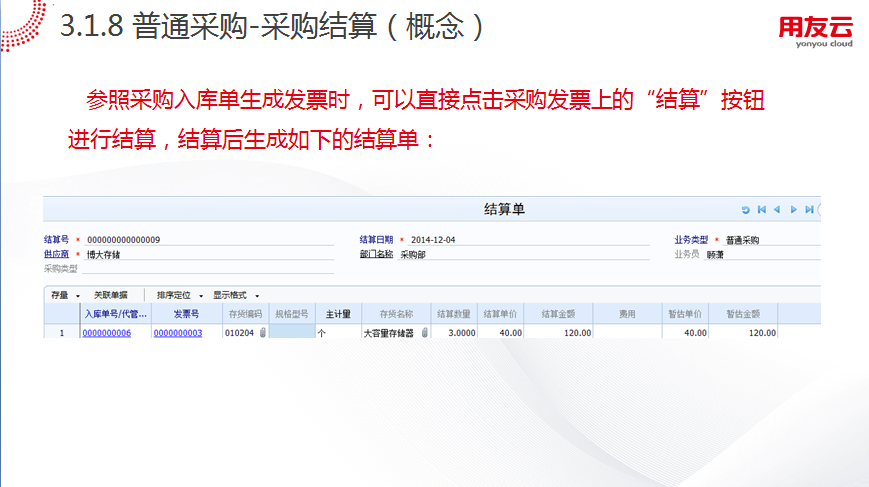Image resolution: width=869 pixels, height=487 pixels.
Task: Click attachment icon beside 大容量存储器
Action: coord(425,332)
